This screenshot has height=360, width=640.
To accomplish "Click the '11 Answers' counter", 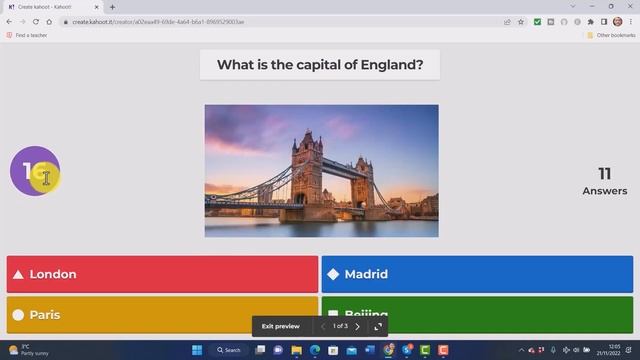I will (604, 181).
